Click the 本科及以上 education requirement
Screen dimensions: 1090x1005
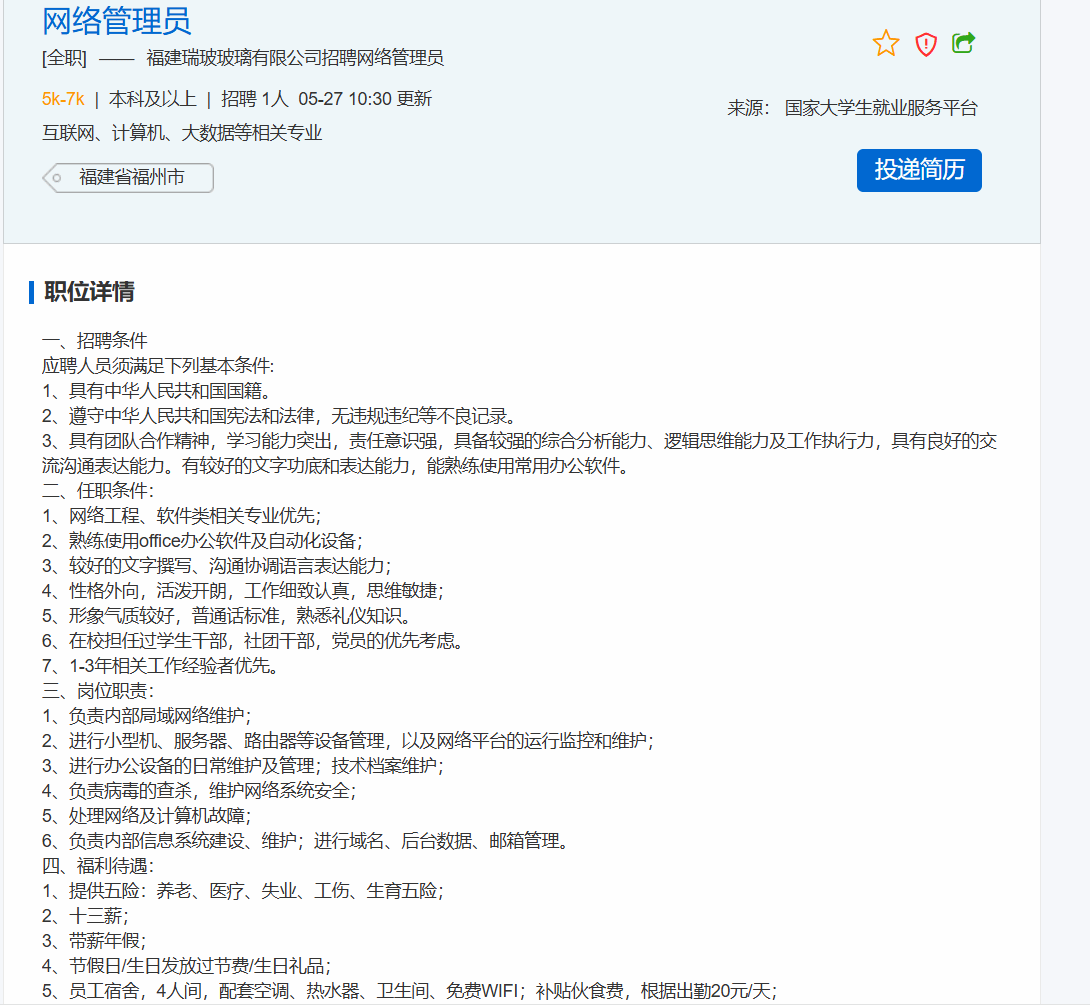click(152, 99)
